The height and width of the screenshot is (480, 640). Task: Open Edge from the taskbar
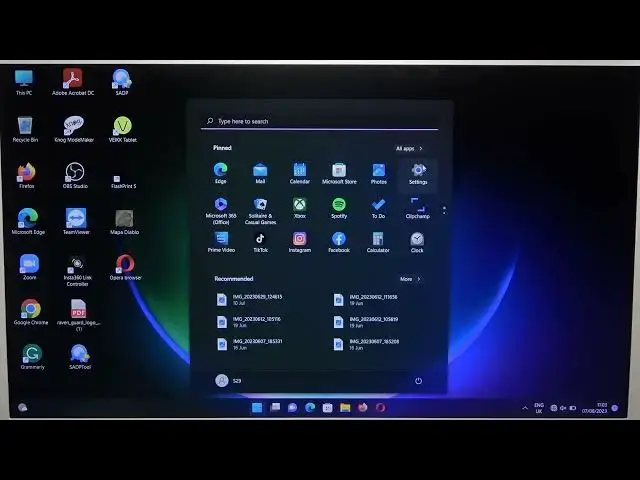click(310, 407)
